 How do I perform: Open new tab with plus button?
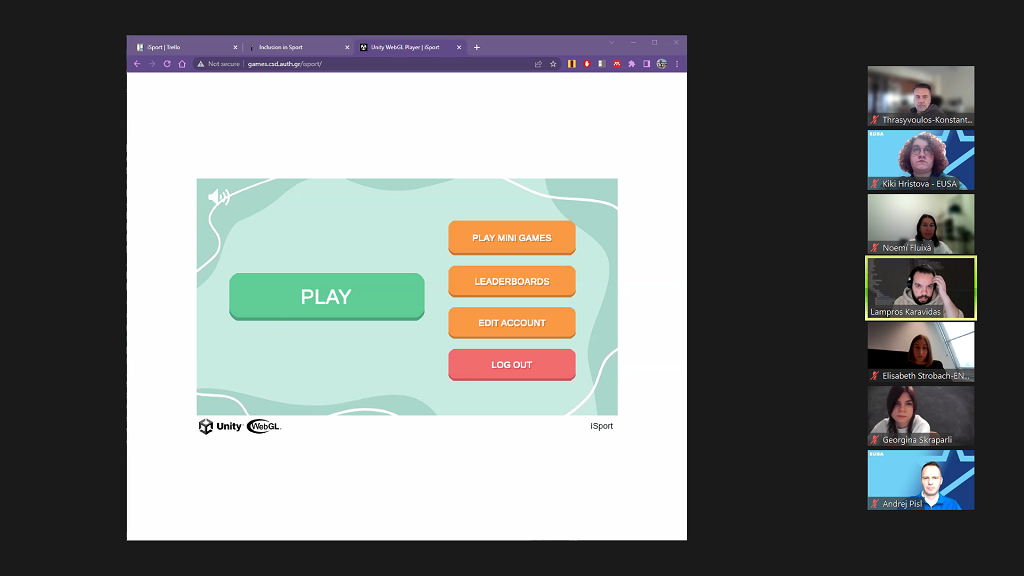click(x=477, y=47)
